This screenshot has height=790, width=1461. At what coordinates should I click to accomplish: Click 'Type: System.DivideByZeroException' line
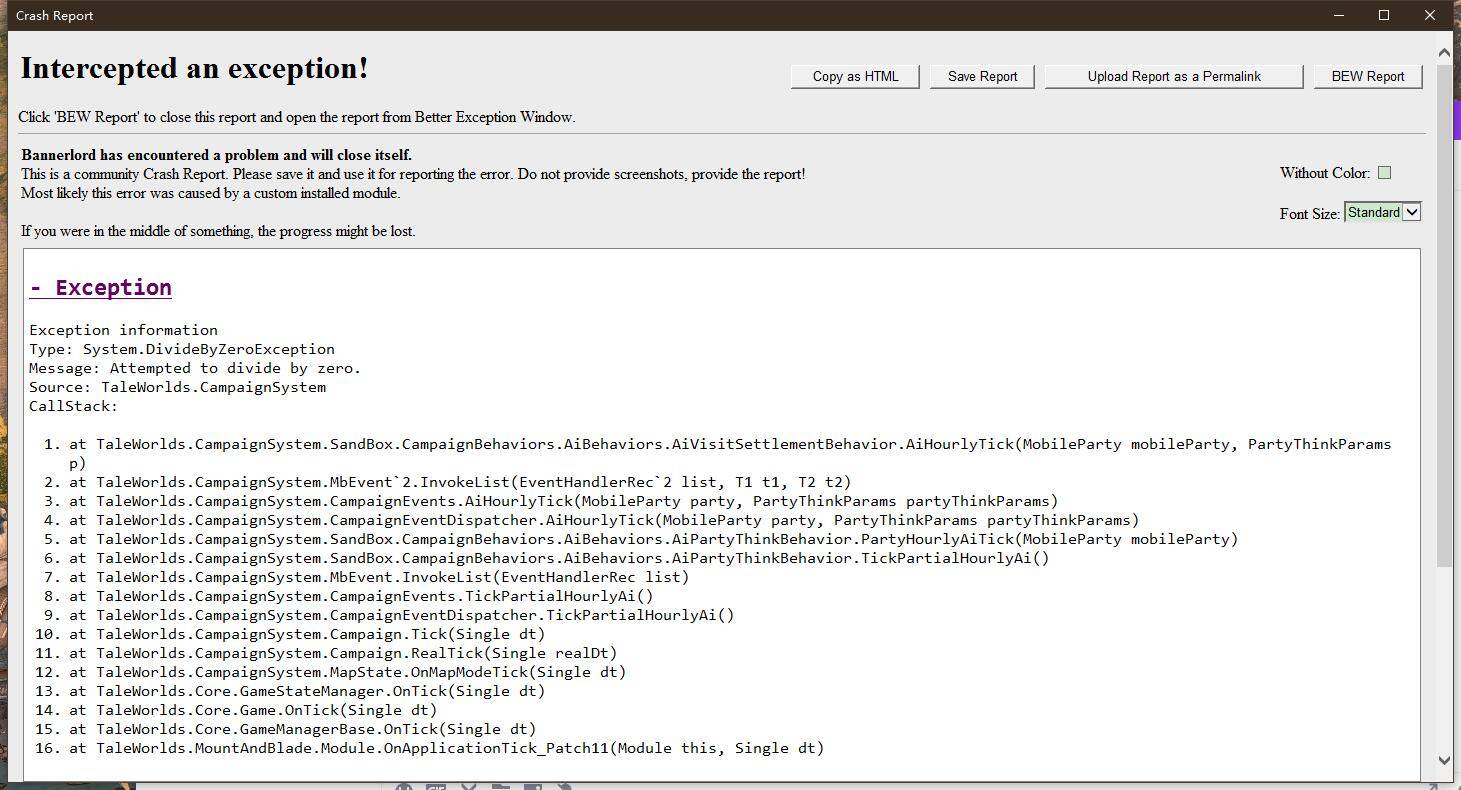point(182,349)
